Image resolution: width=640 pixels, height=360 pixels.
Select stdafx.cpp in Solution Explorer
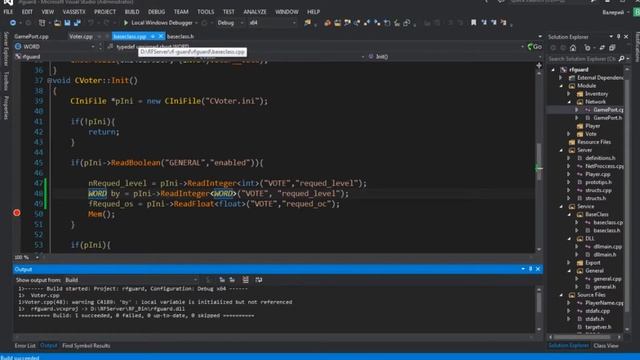pyautogui.click(x=598, y=311)
